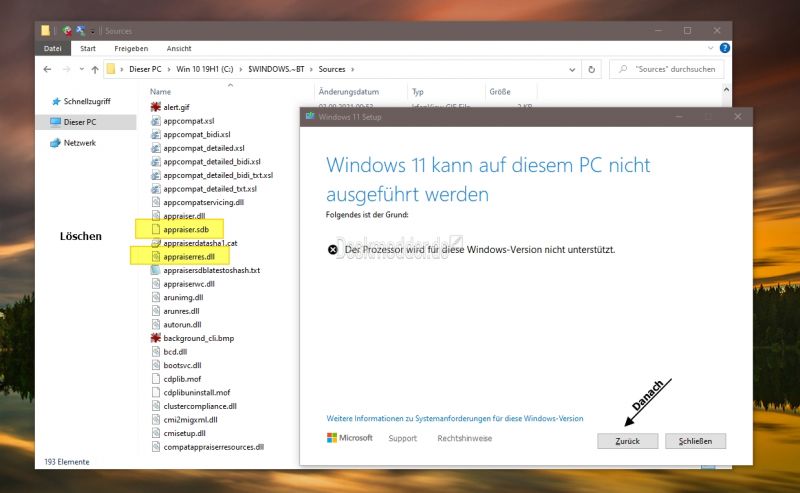Select the appraiserres.dll file icon
The image size is (800, 493).
pyautogui.click(x=156, y=257)
